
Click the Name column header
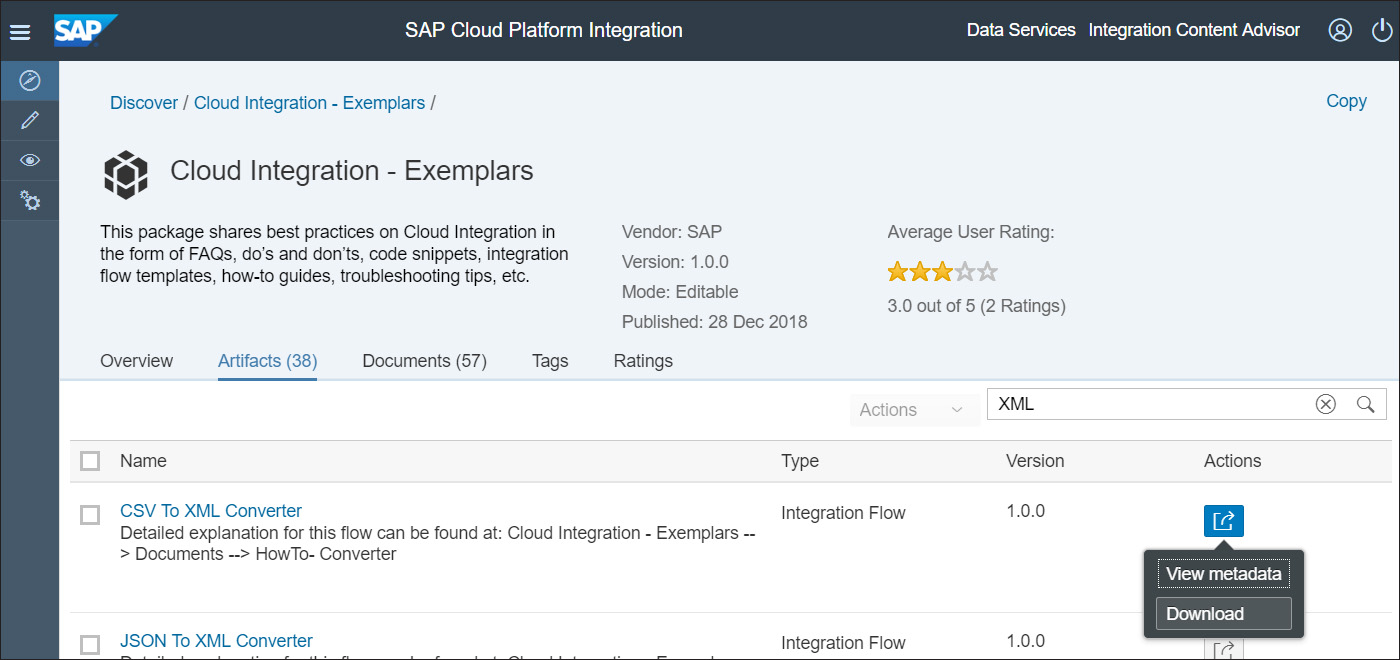click(143, 461)
